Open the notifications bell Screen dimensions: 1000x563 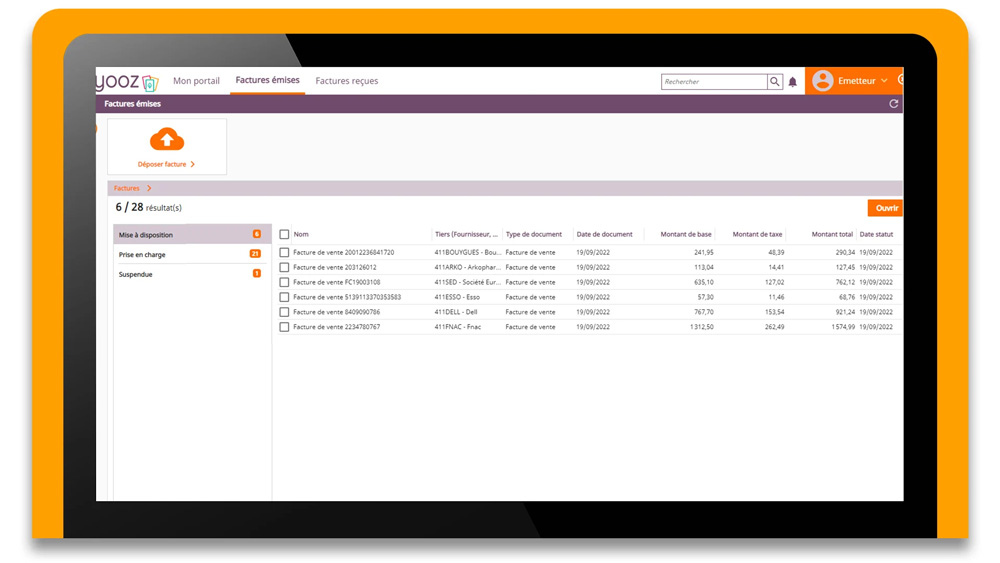point(793,82)
